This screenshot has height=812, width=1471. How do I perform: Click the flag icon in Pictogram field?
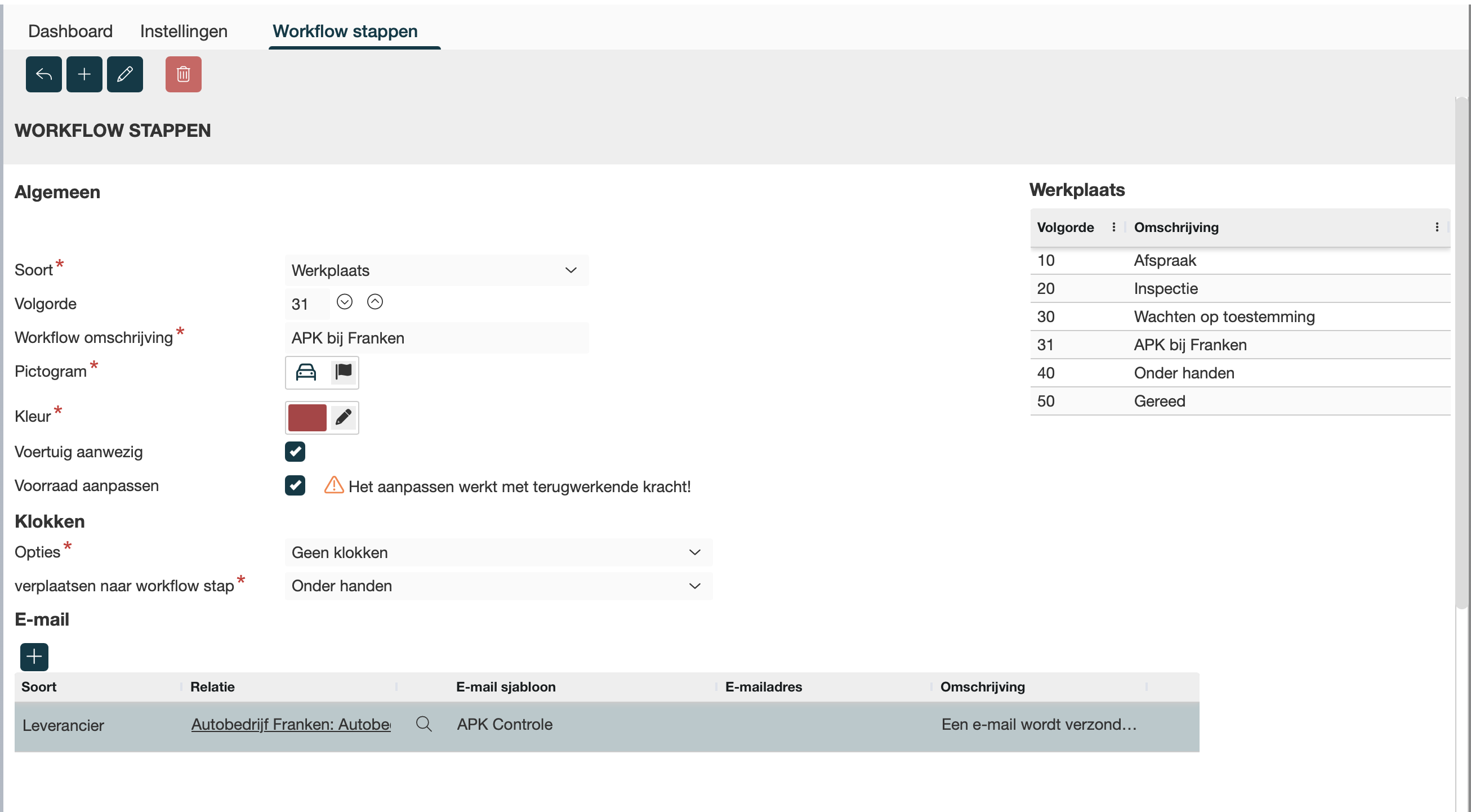343,372
